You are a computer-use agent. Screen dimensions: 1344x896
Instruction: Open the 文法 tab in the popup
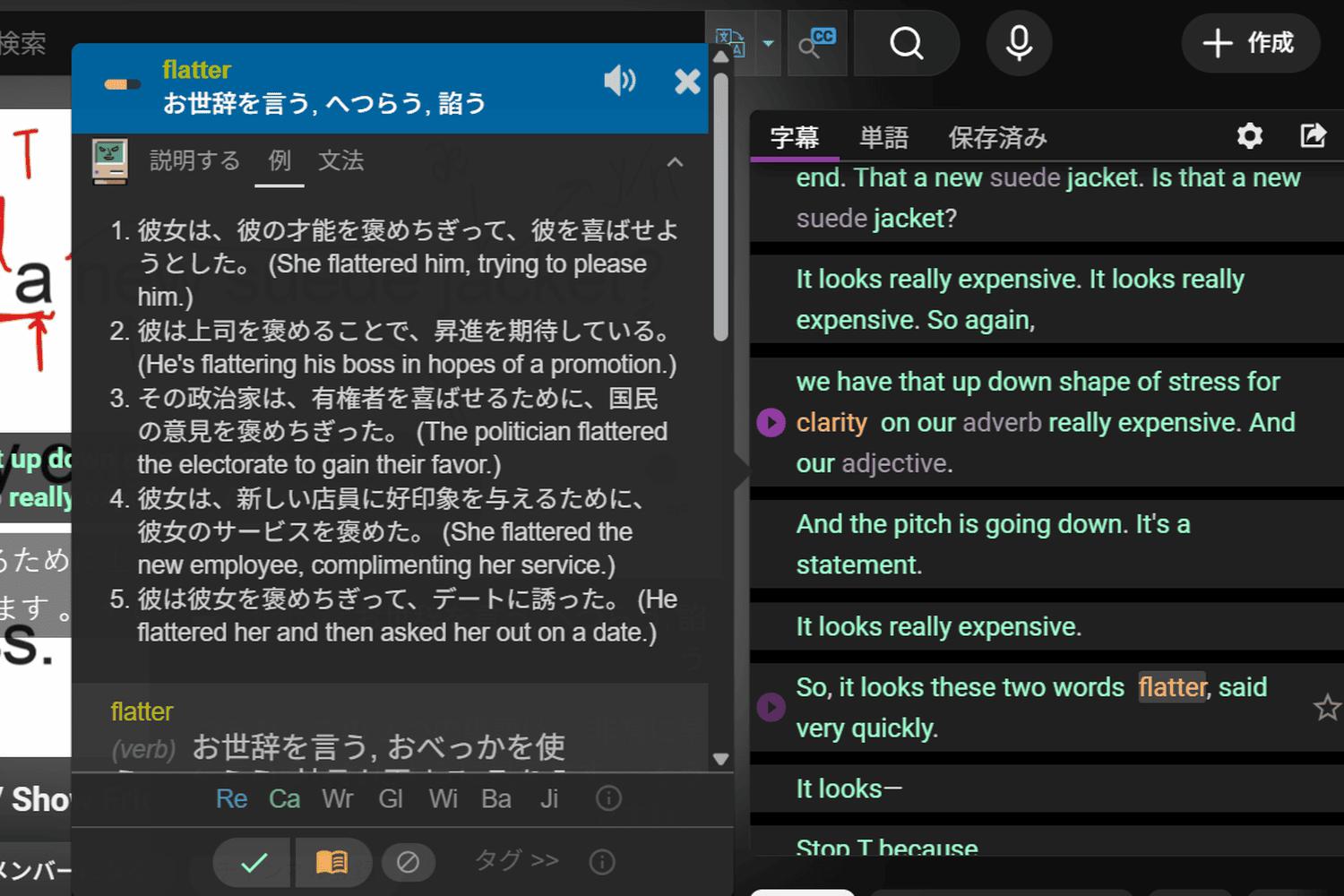pyautogui.click(x=341, y=161)
